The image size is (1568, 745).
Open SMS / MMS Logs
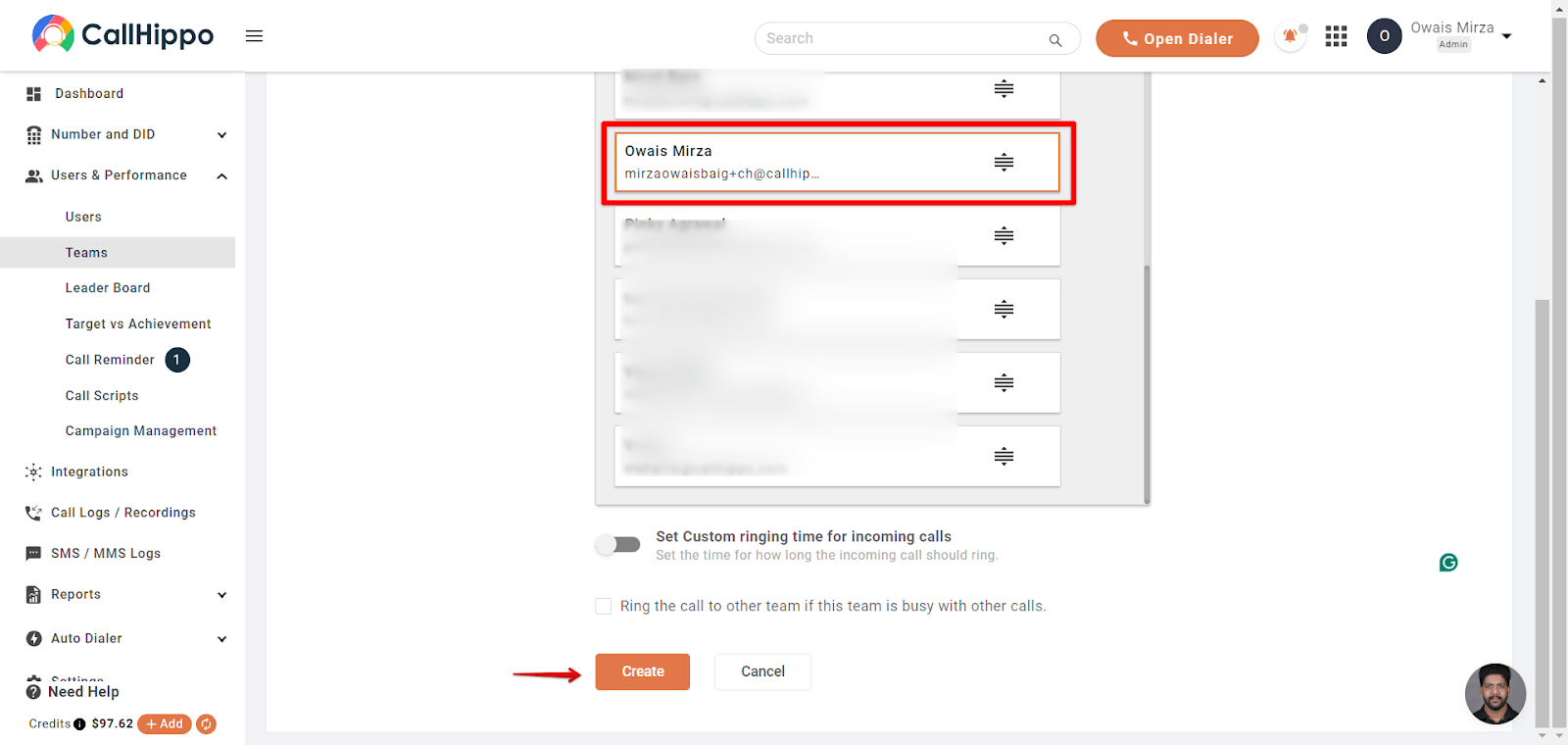106,554
